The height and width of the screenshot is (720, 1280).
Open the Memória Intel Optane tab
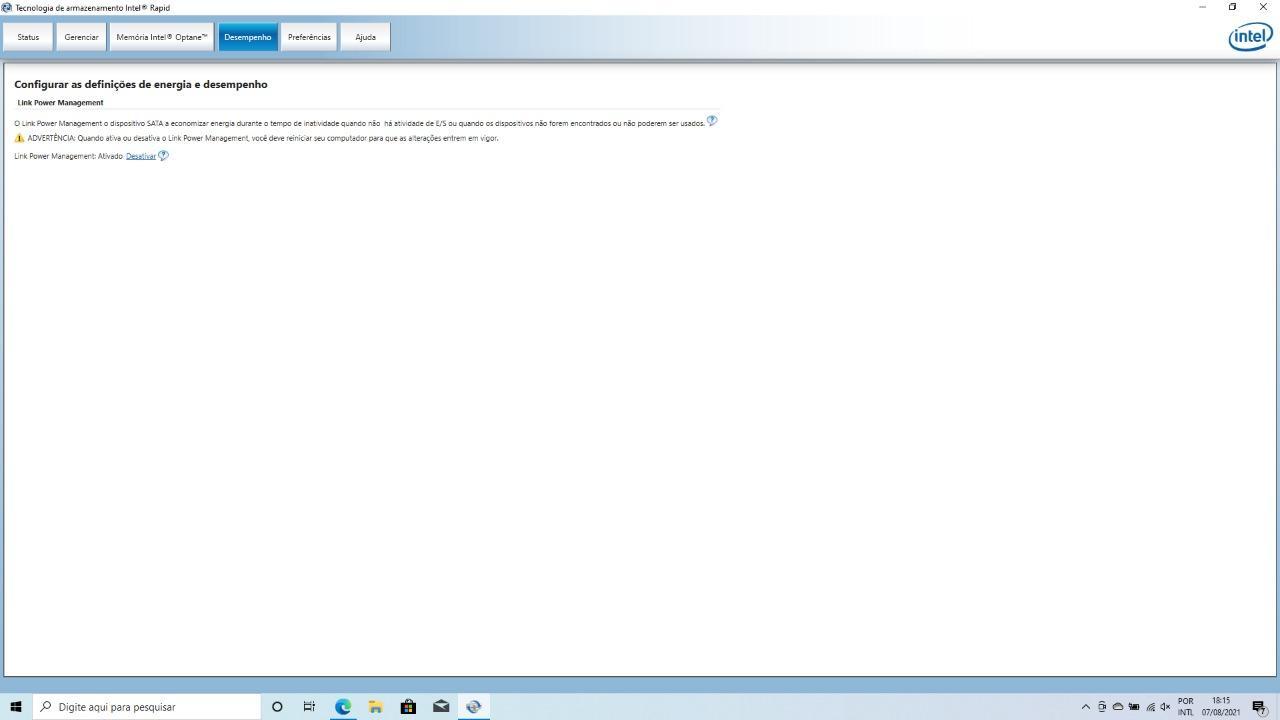(162, 37)
